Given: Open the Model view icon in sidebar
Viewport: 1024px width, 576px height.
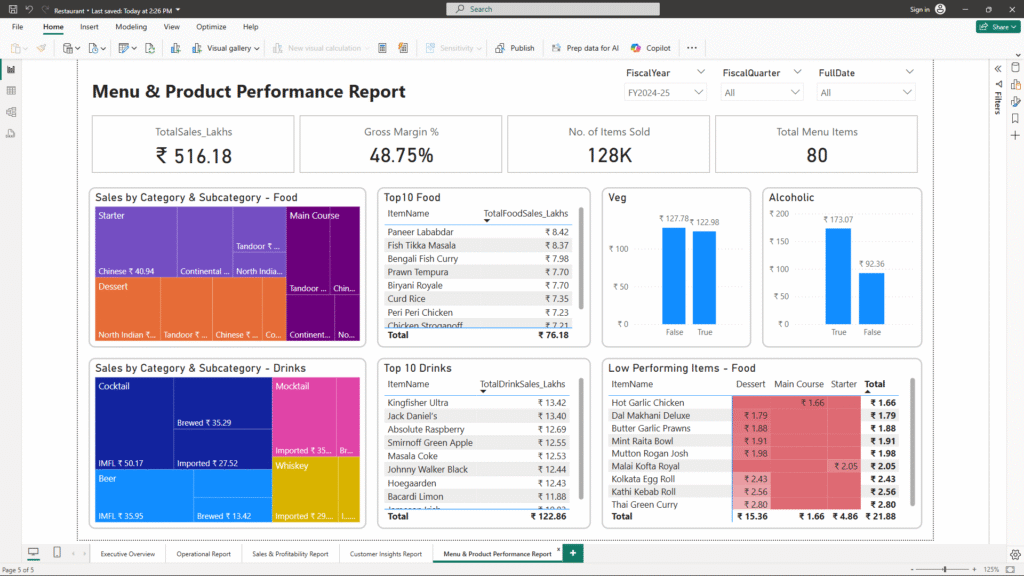Looking at the screenshot, I should point(11,110).
